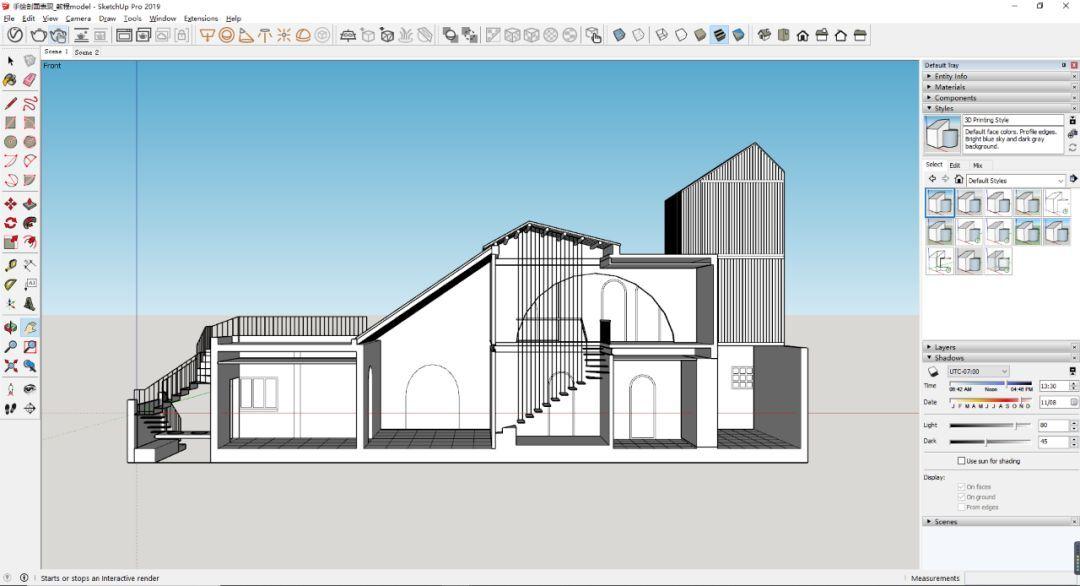
Task: Switch to the Scene 2 tab
Action: [87, 52]
